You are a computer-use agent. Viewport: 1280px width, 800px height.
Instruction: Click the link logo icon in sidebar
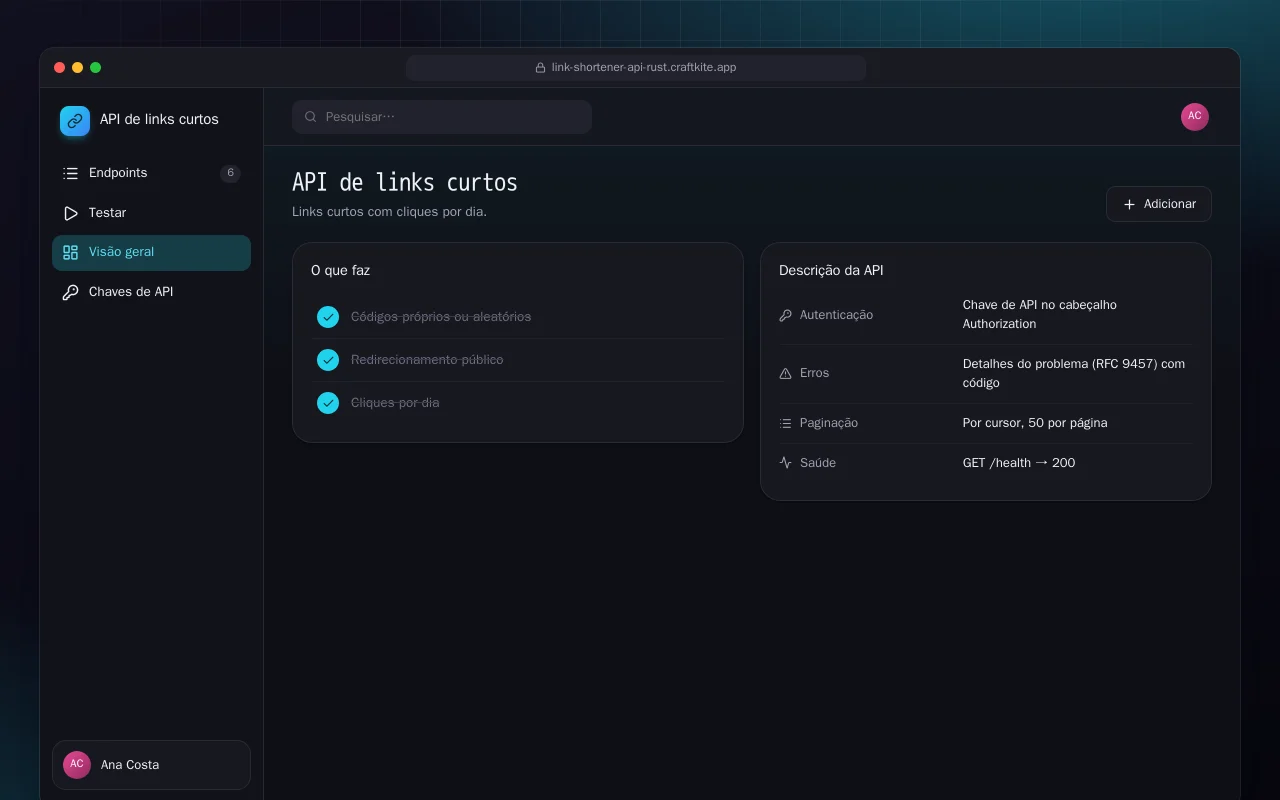[x=75, y=120]
